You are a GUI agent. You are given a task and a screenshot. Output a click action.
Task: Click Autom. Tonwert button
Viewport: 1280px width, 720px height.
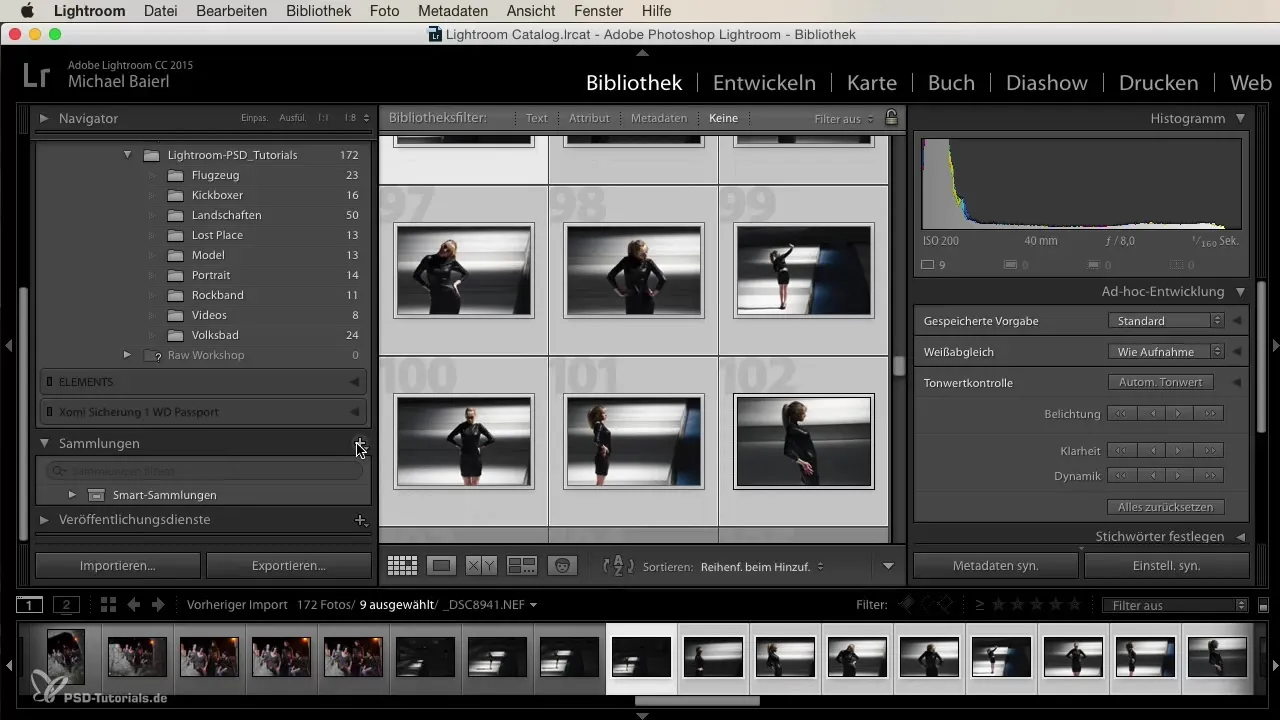tap(1161, 382)
